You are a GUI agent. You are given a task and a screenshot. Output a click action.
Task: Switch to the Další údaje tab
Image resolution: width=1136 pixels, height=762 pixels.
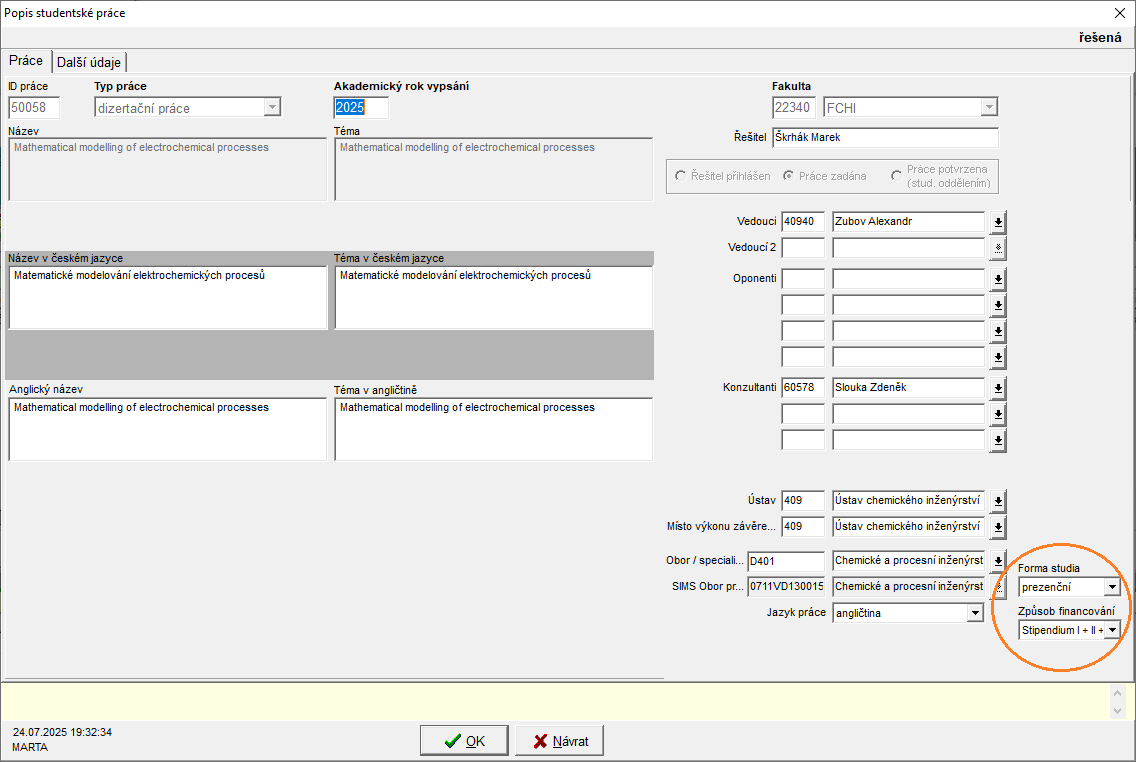pyautogui.click(x=89, y=62)
